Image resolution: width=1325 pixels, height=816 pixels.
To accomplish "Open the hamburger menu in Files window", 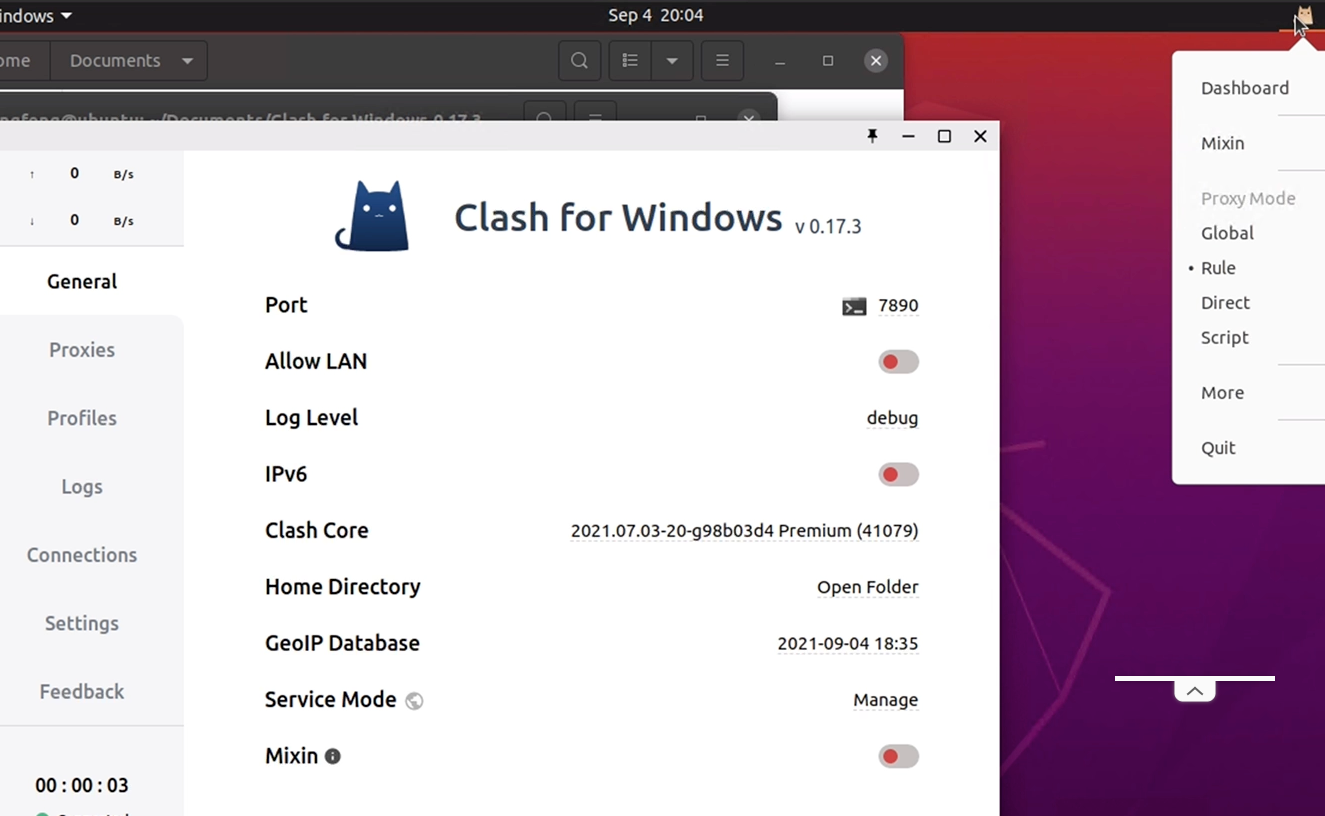I will (x=722, y=61).
